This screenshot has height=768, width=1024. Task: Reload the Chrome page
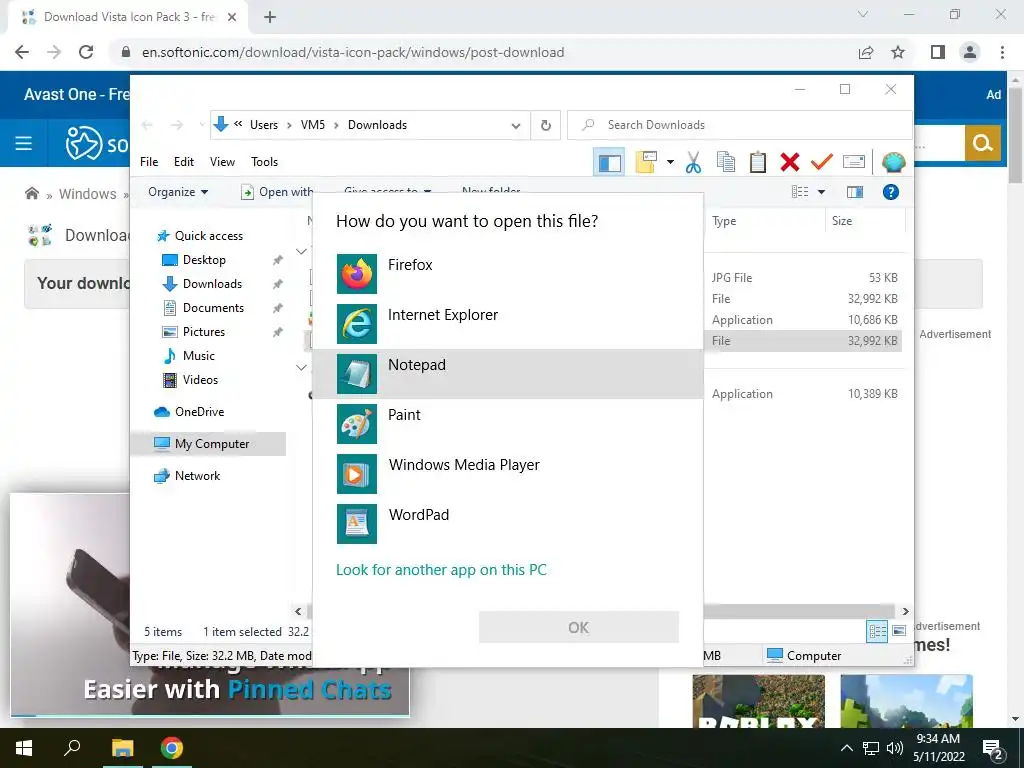(86, 52)
